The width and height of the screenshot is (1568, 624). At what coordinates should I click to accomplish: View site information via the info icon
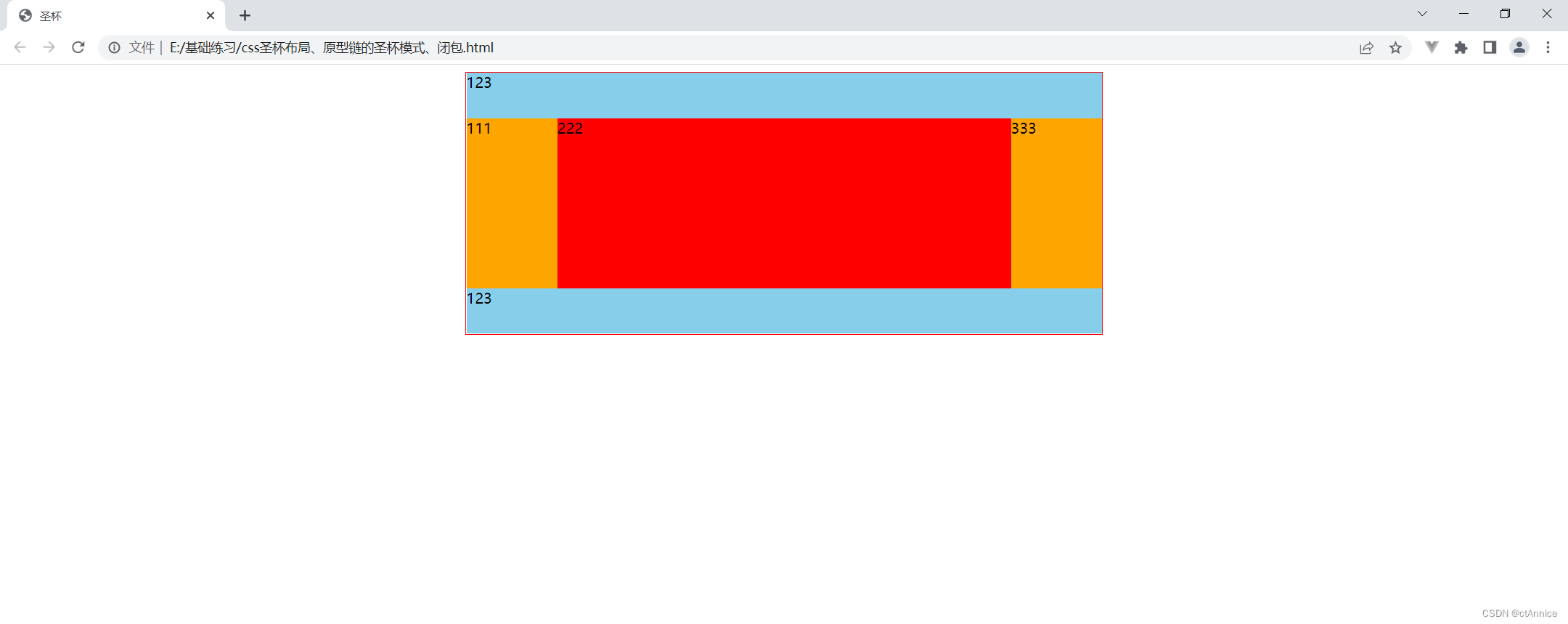pyautogui.click(x=115, y=47)
